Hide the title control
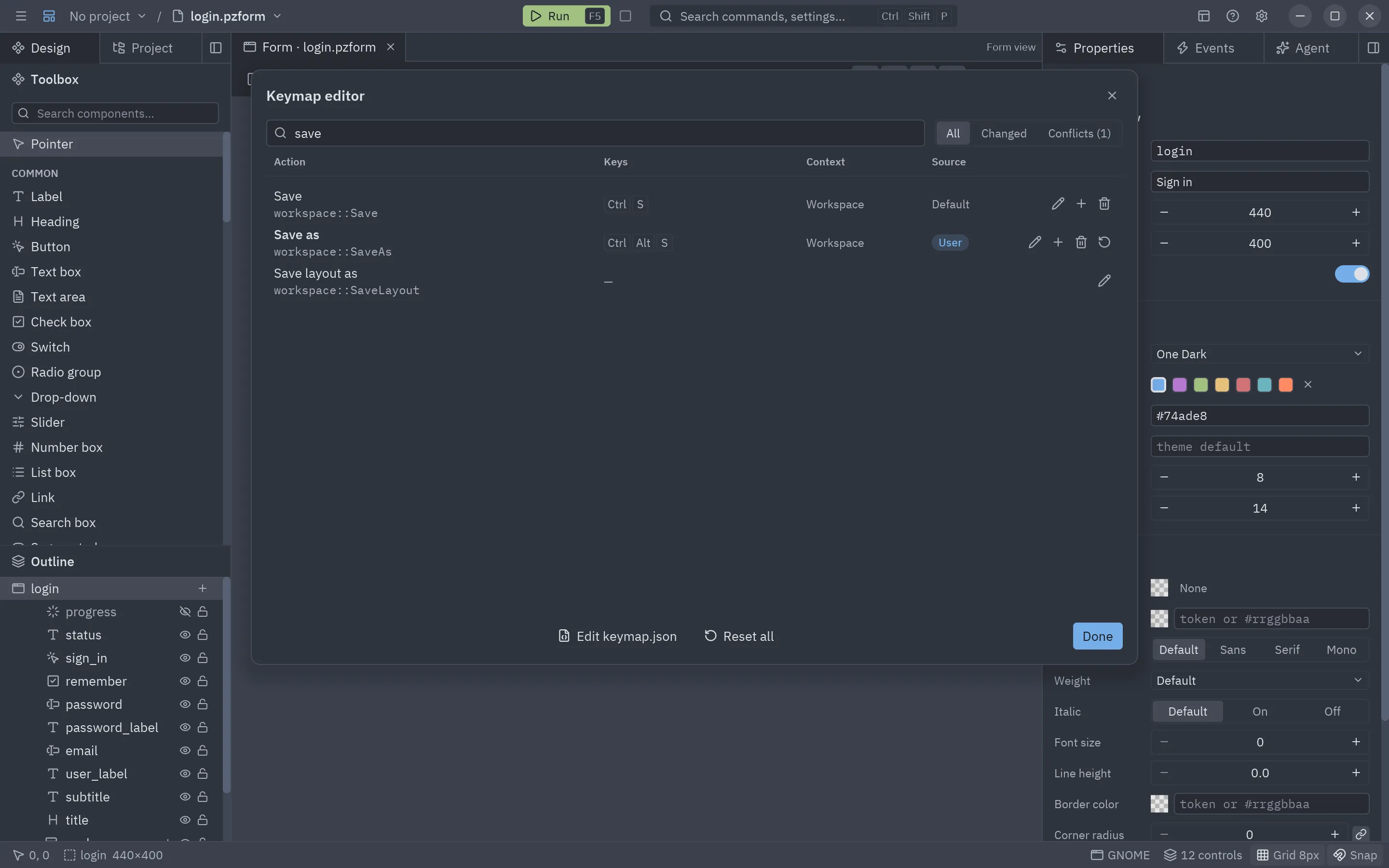 coord(185,820)
